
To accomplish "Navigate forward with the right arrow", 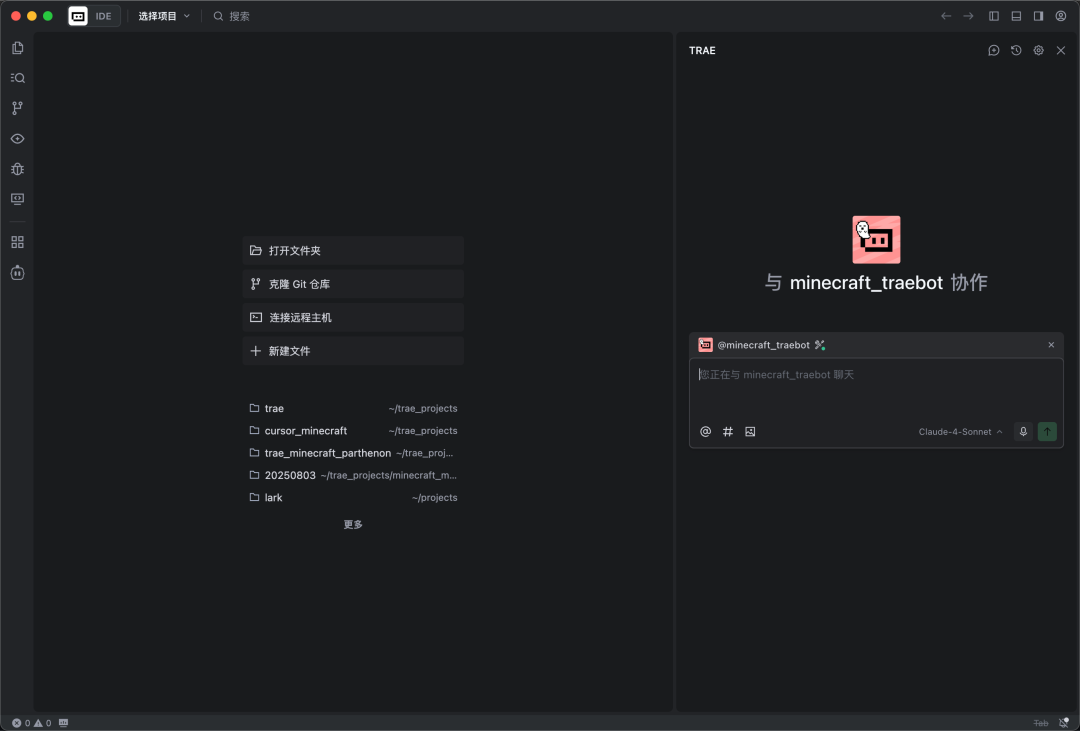I will 968,16.
